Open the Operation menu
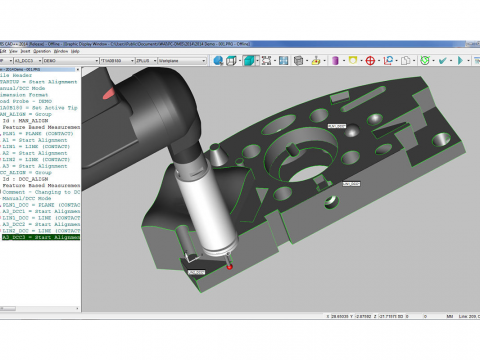Viewport: 480px width, 360px height. (x=42, y=51)
